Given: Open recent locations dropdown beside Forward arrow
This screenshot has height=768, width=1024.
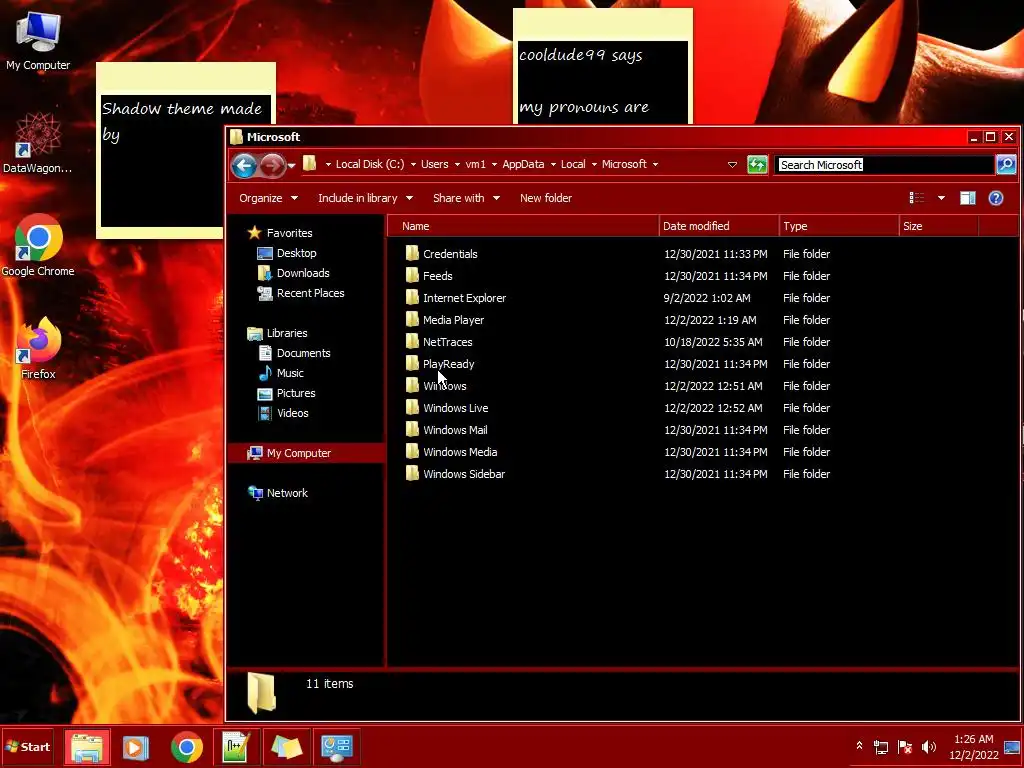Looking at the screenshot, I should [x=291, y=166].
